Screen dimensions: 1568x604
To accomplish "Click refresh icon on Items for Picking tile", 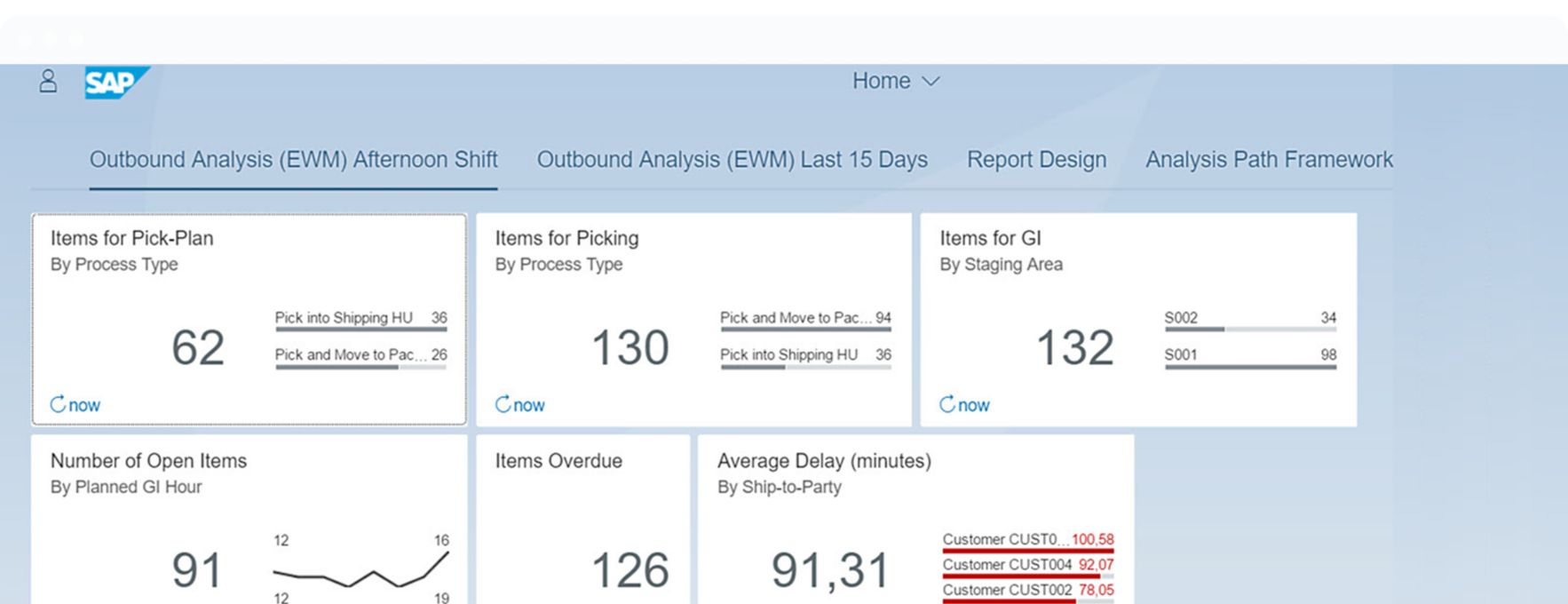I will 503,405.
